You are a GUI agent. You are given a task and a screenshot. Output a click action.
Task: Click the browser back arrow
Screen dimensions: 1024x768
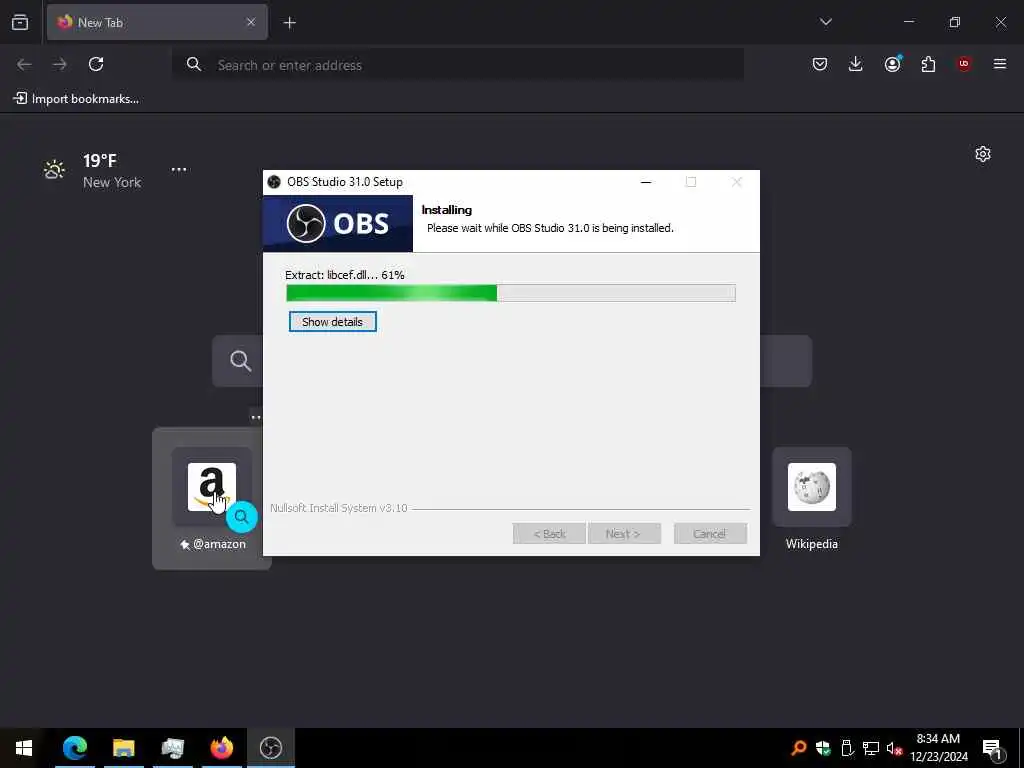click(24, 64)
